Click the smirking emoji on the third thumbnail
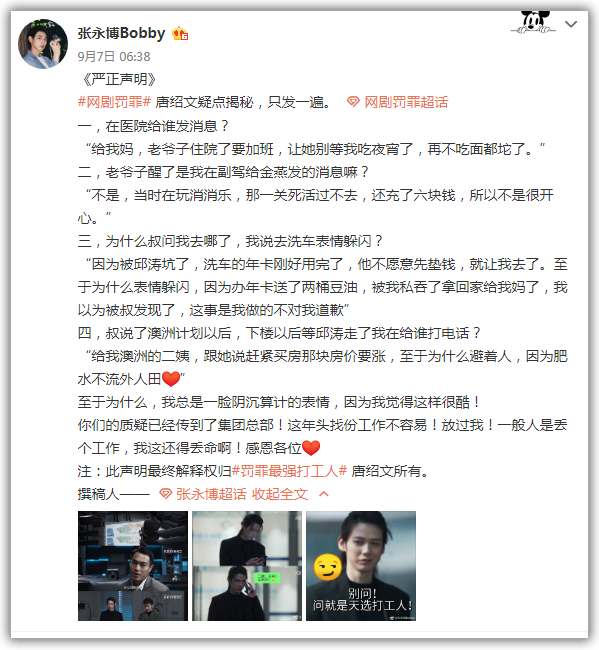 click(328, 567)
